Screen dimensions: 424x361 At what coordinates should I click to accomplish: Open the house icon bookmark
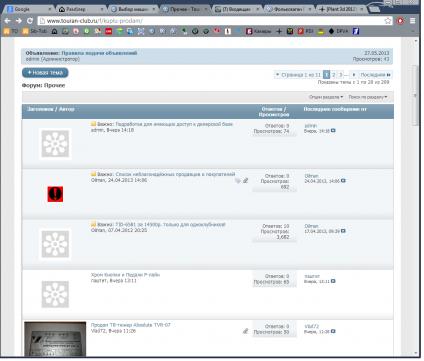[x=54, y=31]
